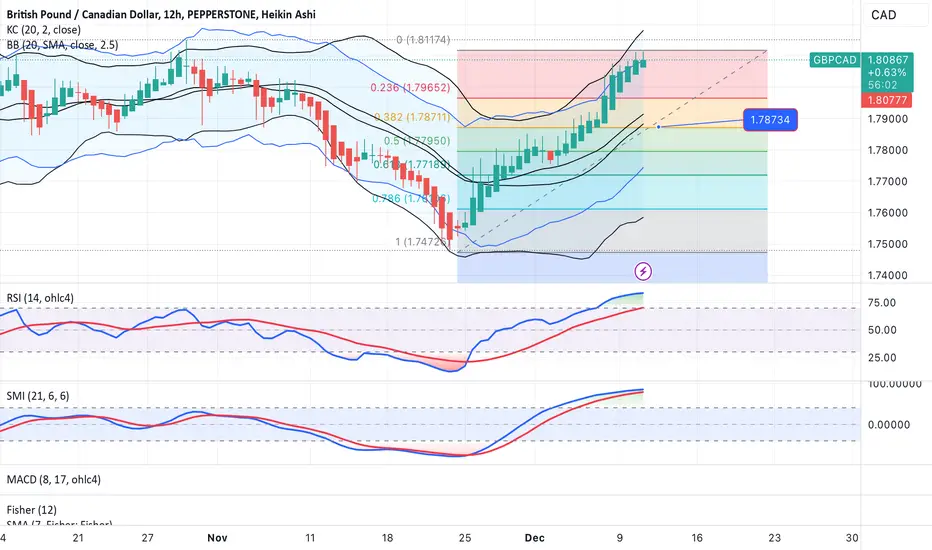Viewport: 932px width, 550px height.
Task: Select the BB (20, SMA, close, 2.5) label
Action: (x=62, y=45)
